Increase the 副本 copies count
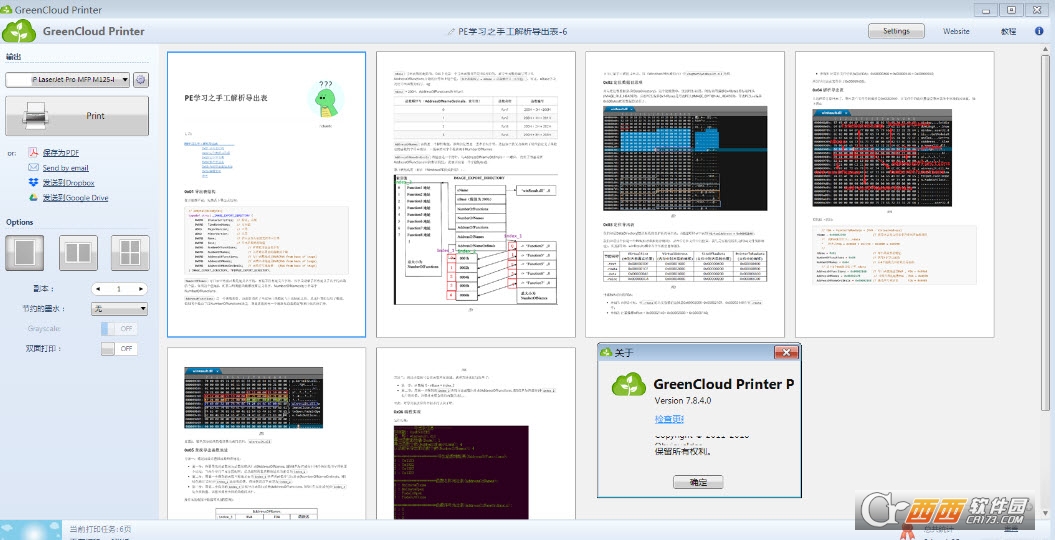The width and height of the screenshot is (1055, 540). click(141, 289)
